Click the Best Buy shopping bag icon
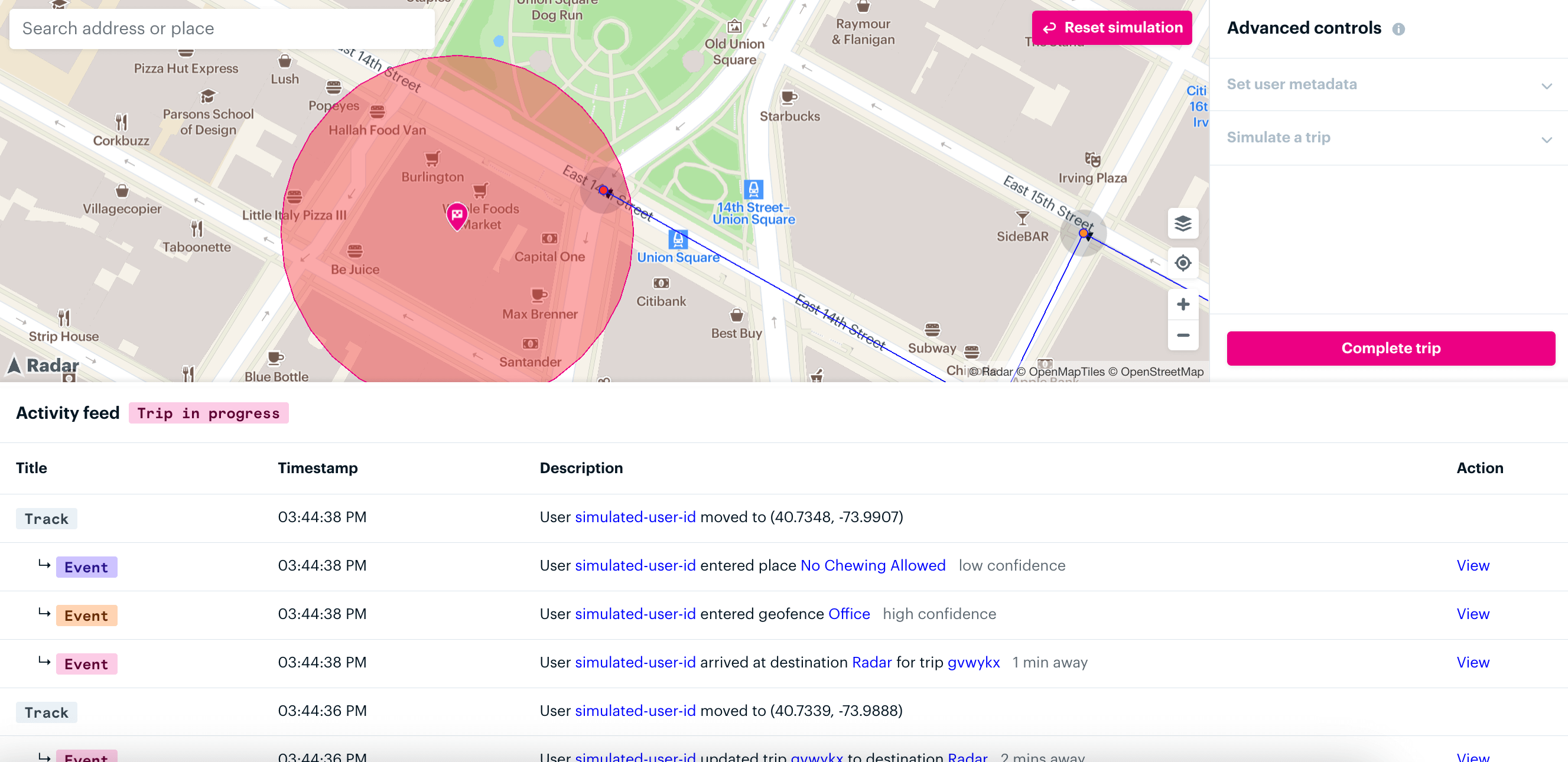This screenshot has height=762, width=1568. point(736,315)
